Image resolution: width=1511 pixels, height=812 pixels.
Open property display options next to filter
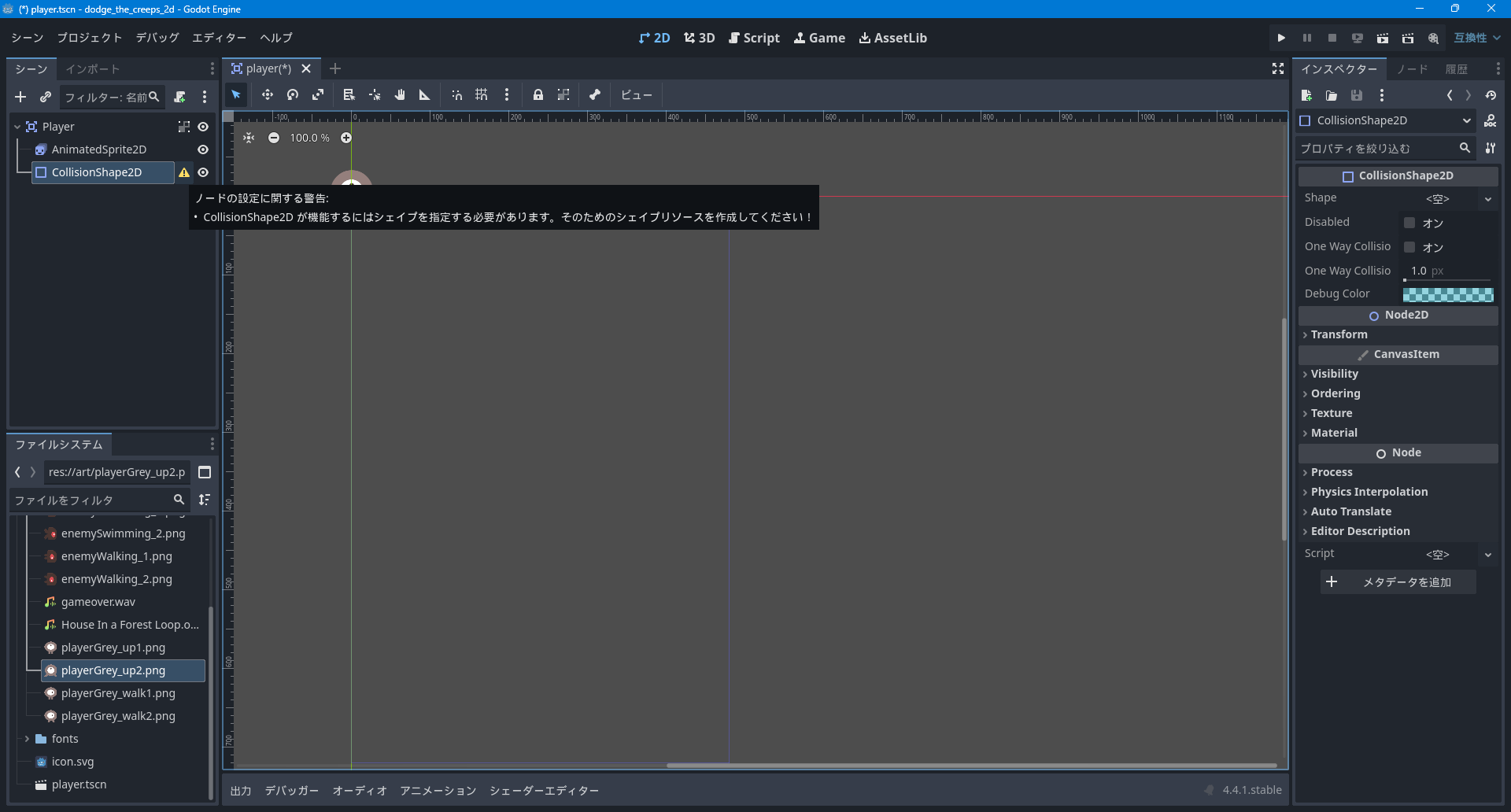(x=1491, y=148)
